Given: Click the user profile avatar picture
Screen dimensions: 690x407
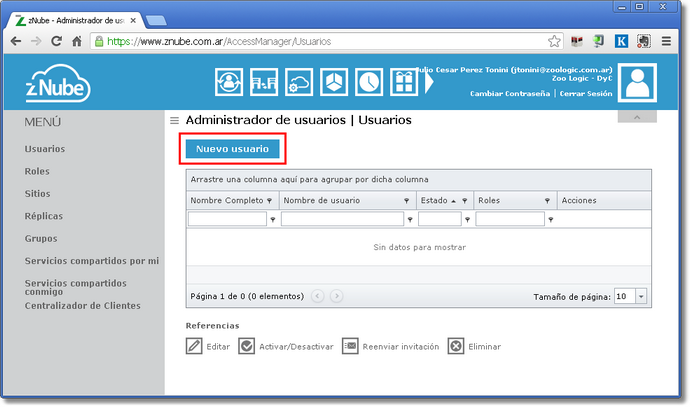Looking at the screenshot, I should pyautogui.click(x=637, y=82).
